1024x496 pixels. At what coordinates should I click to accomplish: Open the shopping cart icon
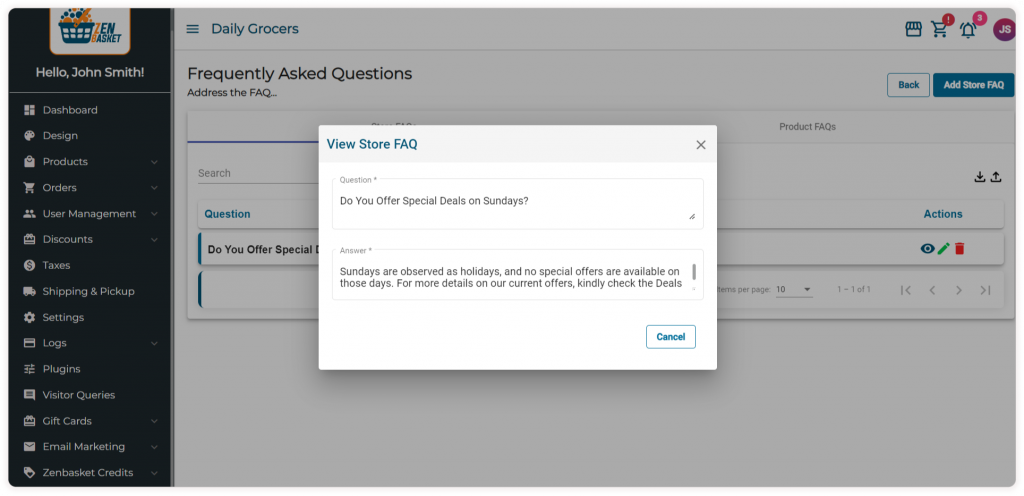[x=940, y=29]
